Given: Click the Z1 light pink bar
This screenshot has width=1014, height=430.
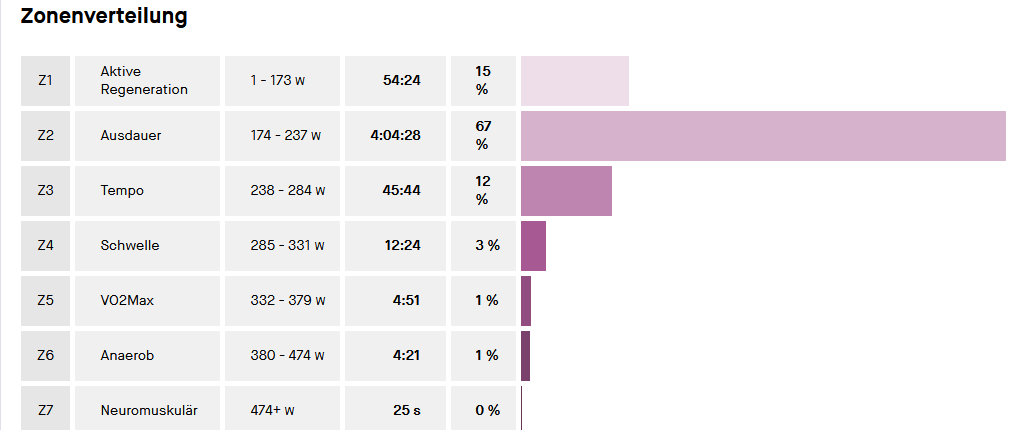Looking at the screenshot, I should [574, 81].
